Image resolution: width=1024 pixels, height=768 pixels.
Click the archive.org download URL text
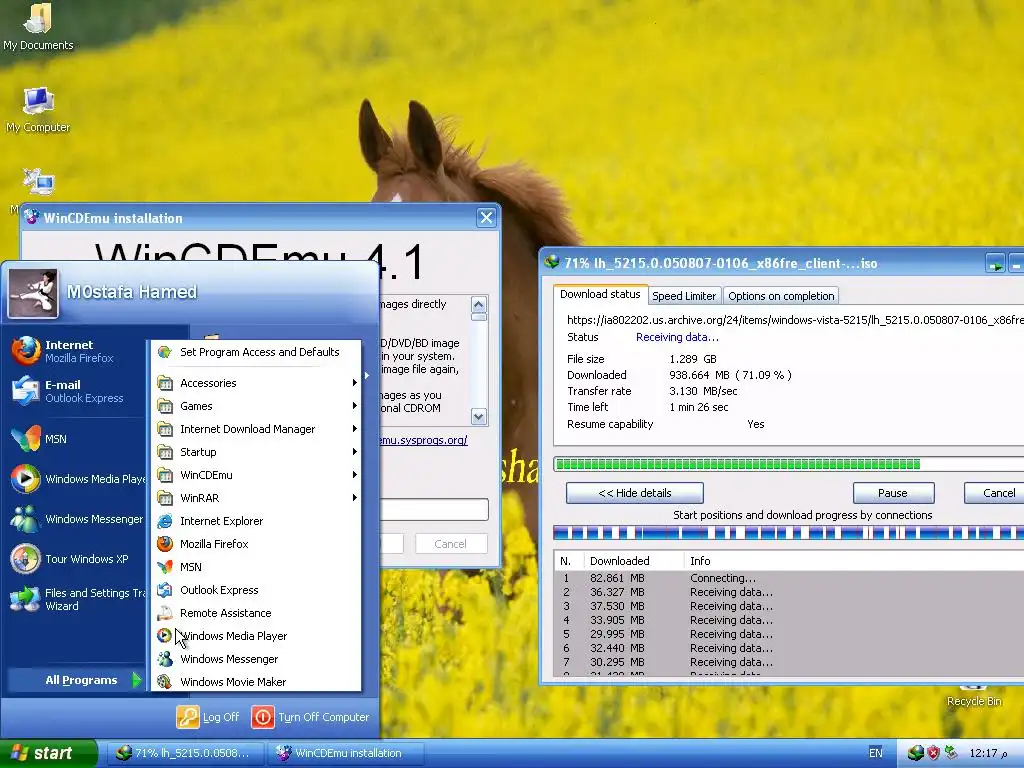795,319
